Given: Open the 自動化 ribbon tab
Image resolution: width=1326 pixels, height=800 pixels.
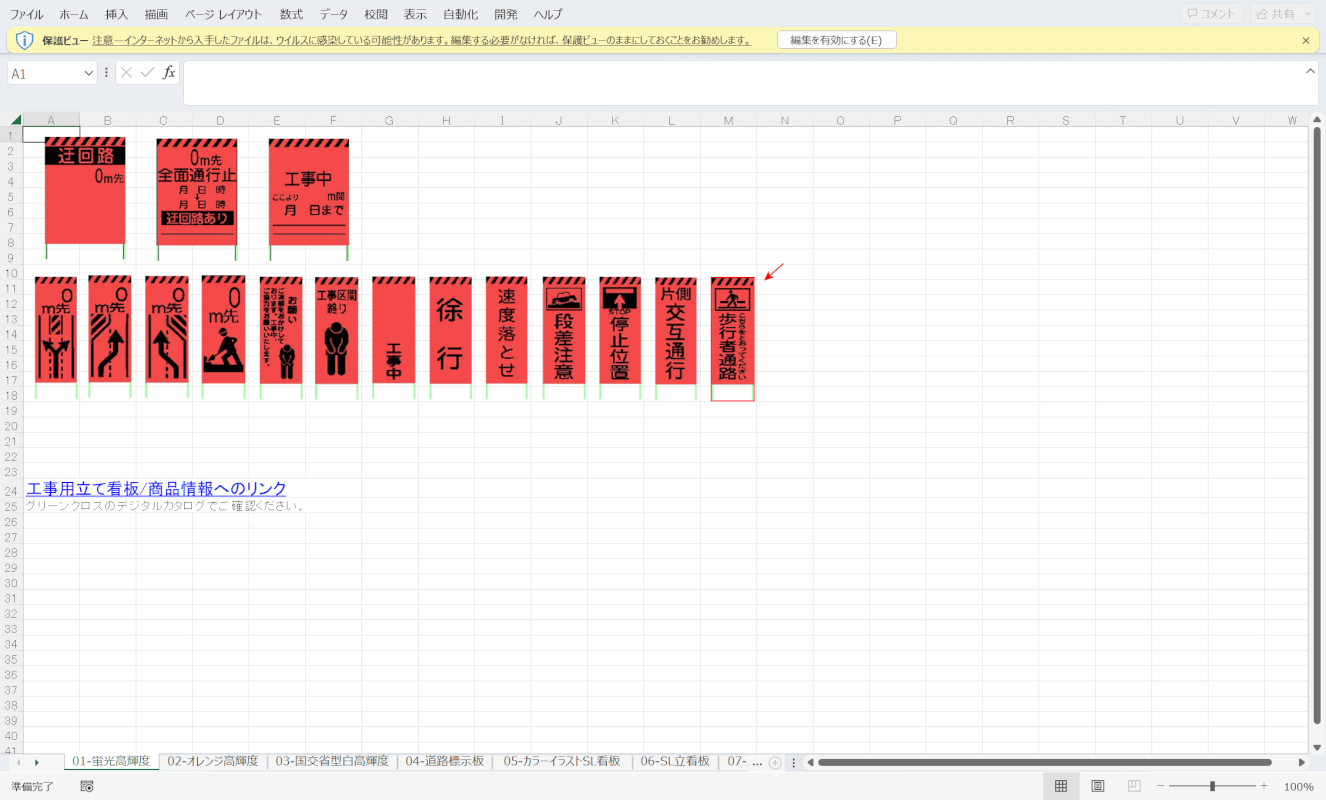Looking at the screenshot, I should 460,14.
